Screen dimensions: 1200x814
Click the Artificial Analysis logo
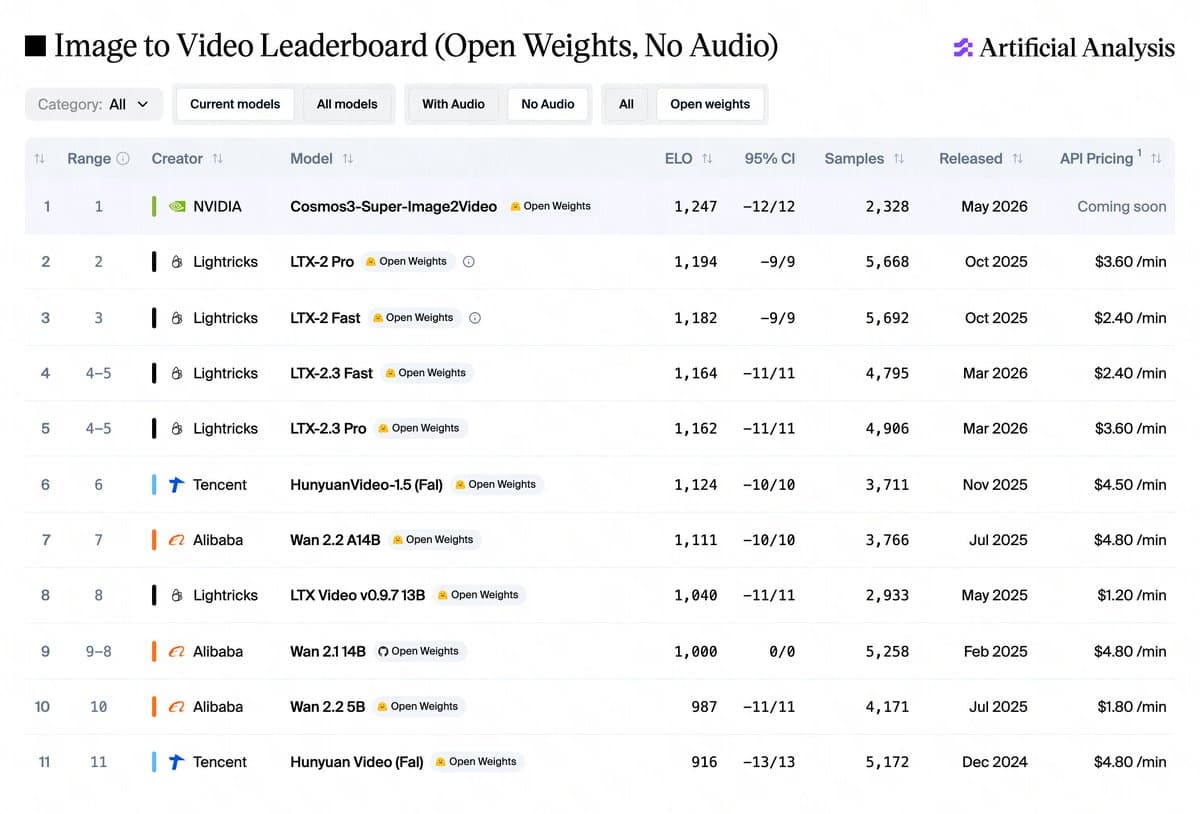click(1064, 47)
